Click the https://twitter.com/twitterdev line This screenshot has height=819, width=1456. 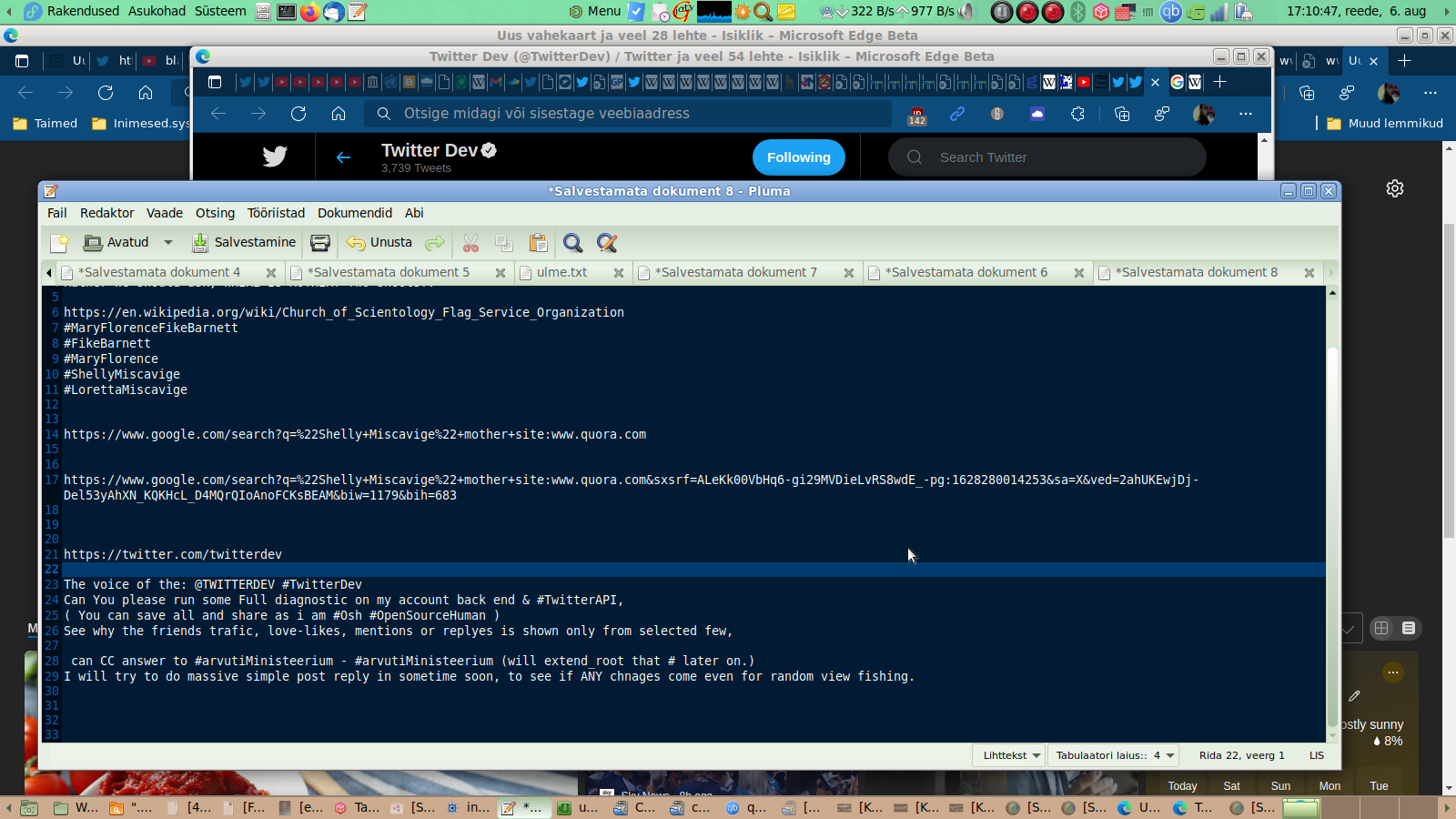point(173,554)
